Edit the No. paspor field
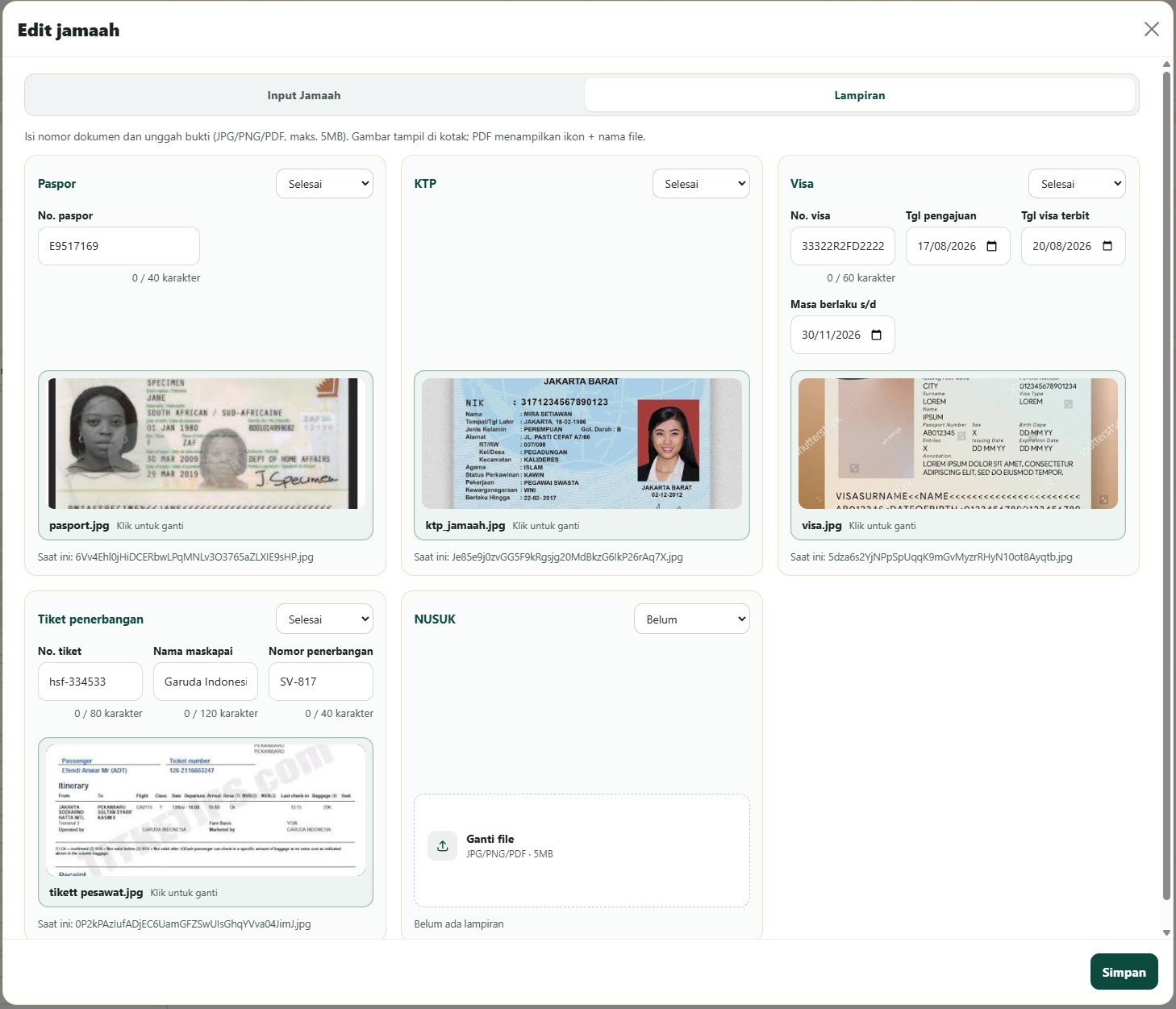 119,246
